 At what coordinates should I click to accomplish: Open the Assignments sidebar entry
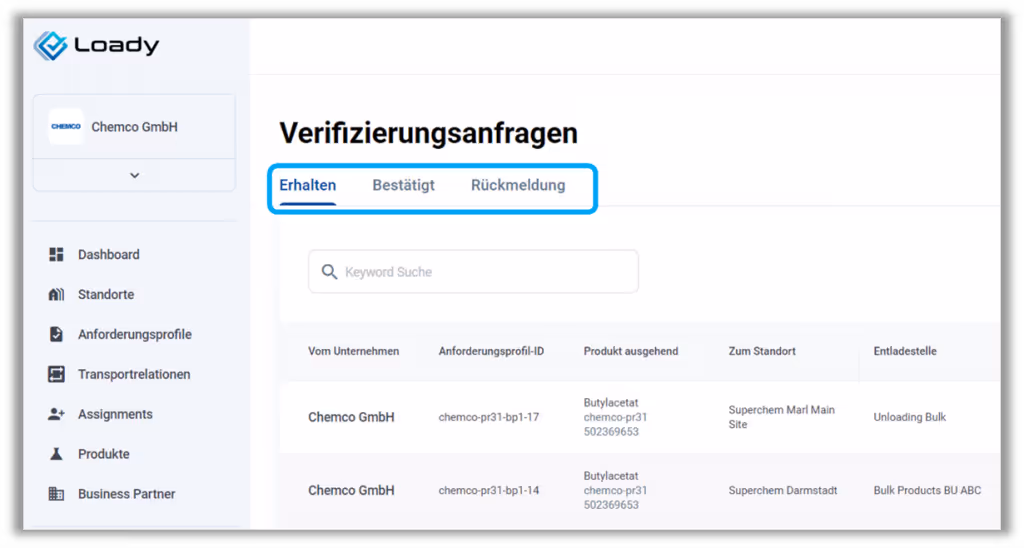pyautogui.click(x=115, y=413)
